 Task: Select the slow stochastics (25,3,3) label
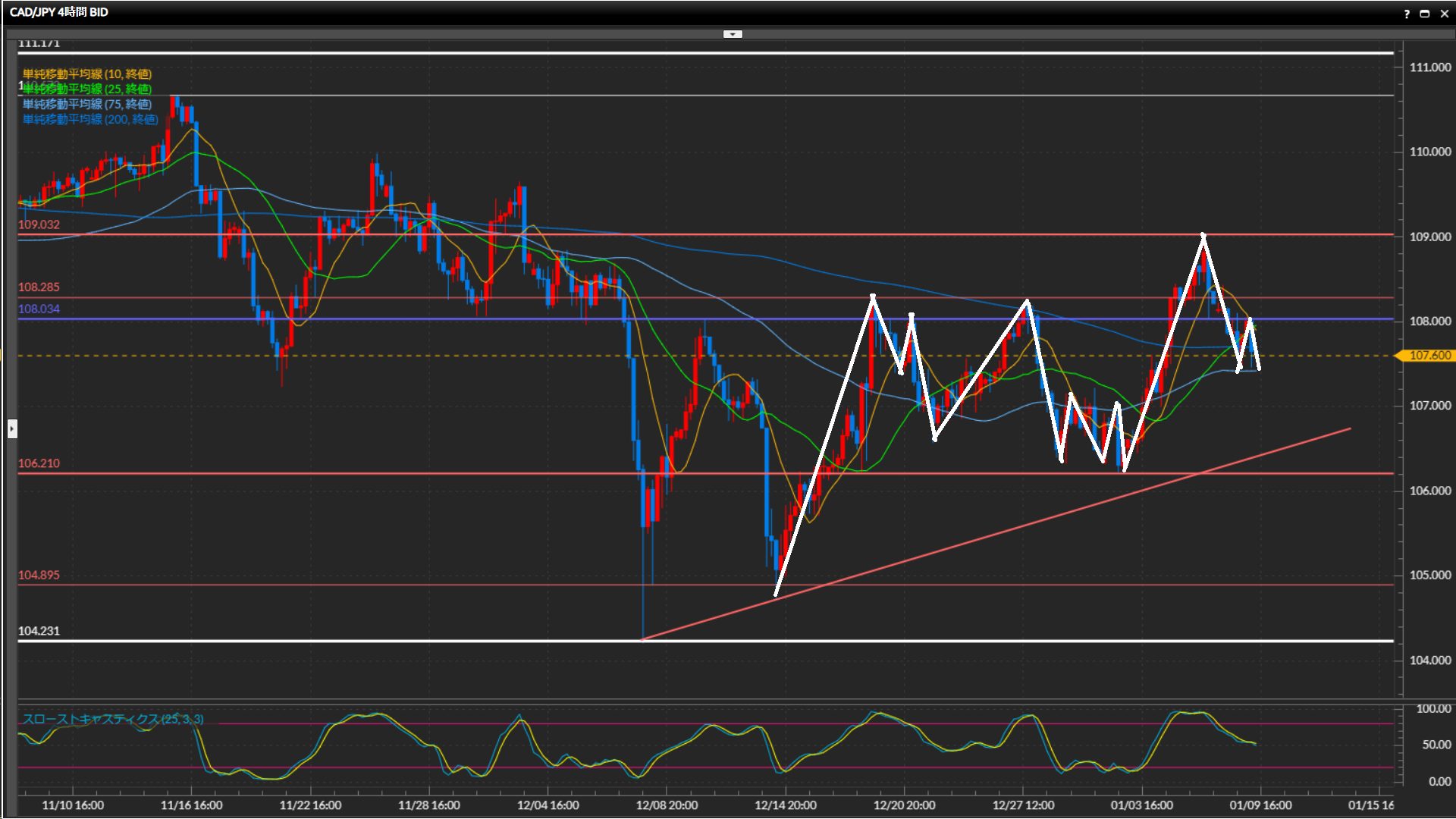[113, 719]
